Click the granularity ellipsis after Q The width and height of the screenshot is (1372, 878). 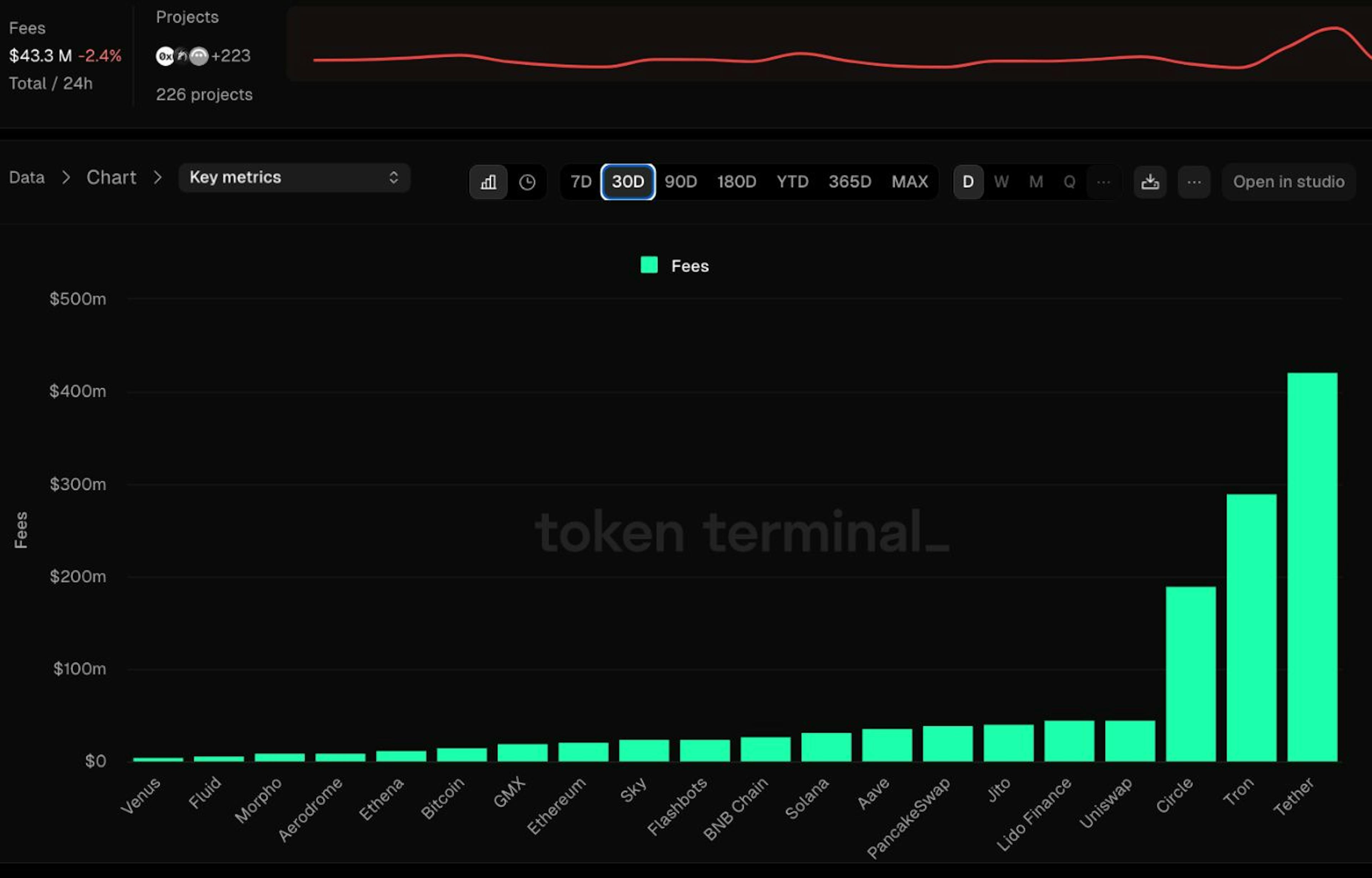pyautogui.click(x=1103, y=182)
